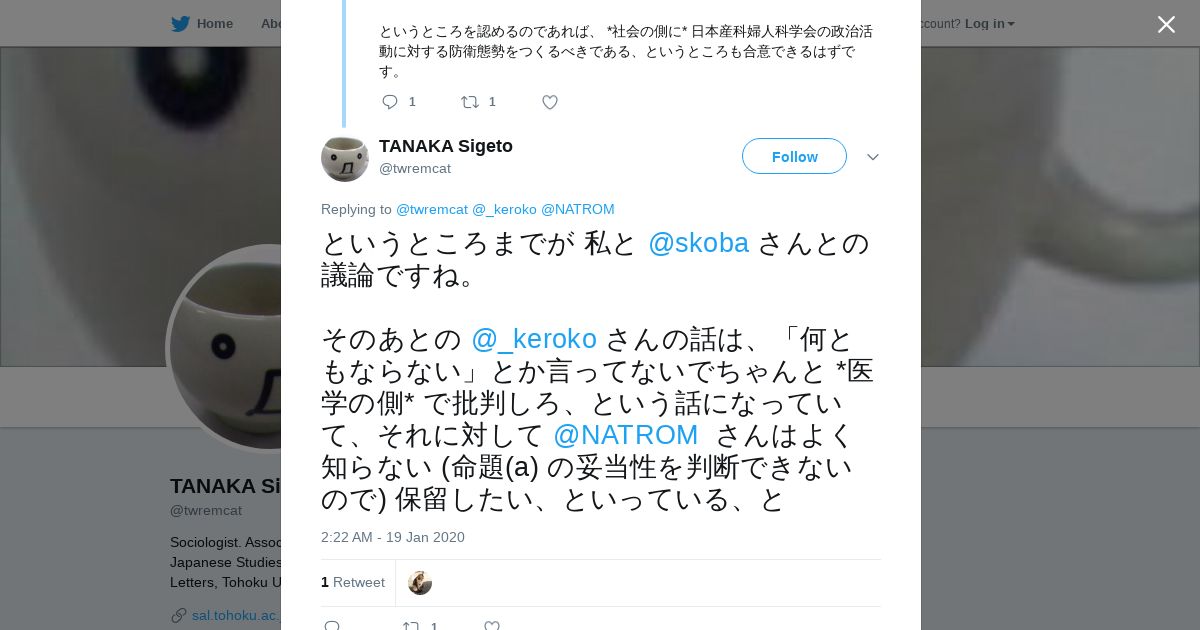Image resolution: width=1200 pixels, height=630 pixels.
Task: Go to Home in the top navigation
Action: coord(214,24)
